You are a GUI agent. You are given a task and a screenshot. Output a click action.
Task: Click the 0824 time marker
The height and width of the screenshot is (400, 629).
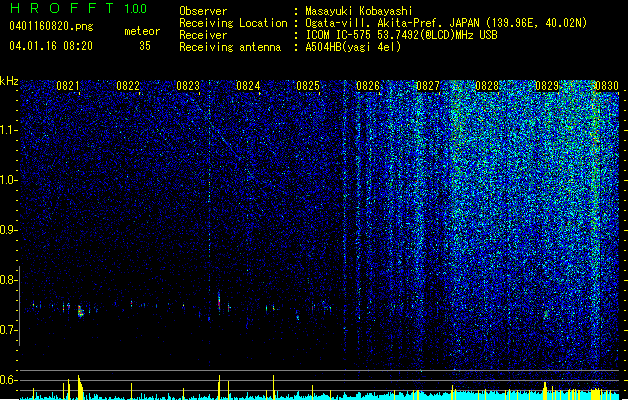(248, 86)
